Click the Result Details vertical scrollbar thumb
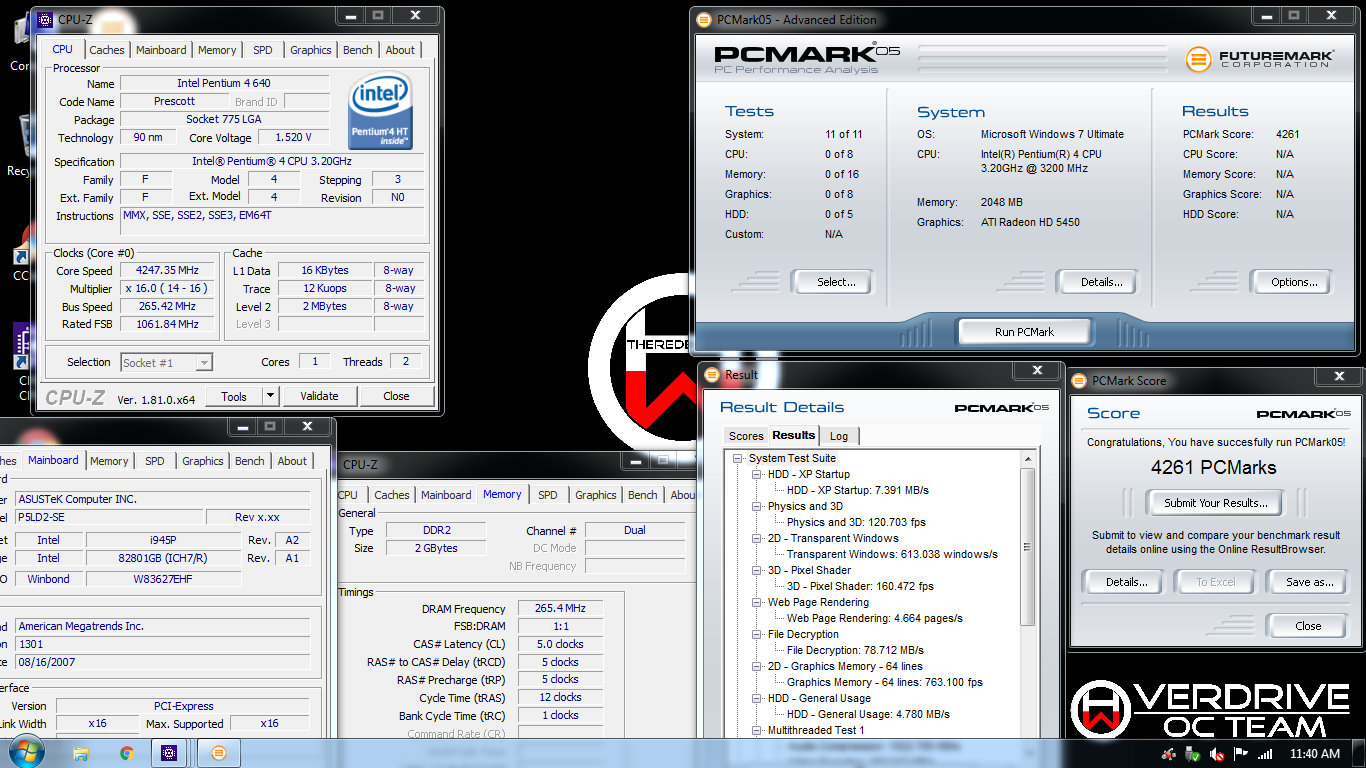The image size is (1366, 768). pos(1029,547)
